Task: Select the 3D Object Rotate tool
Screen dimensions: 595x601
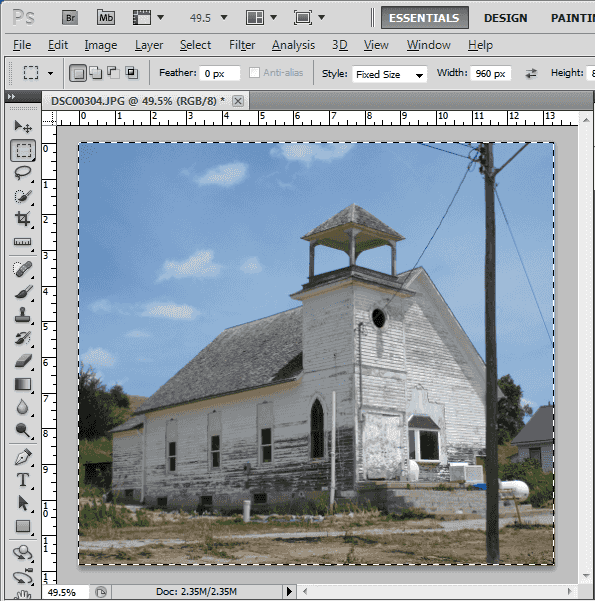Action: coord(23,553)
